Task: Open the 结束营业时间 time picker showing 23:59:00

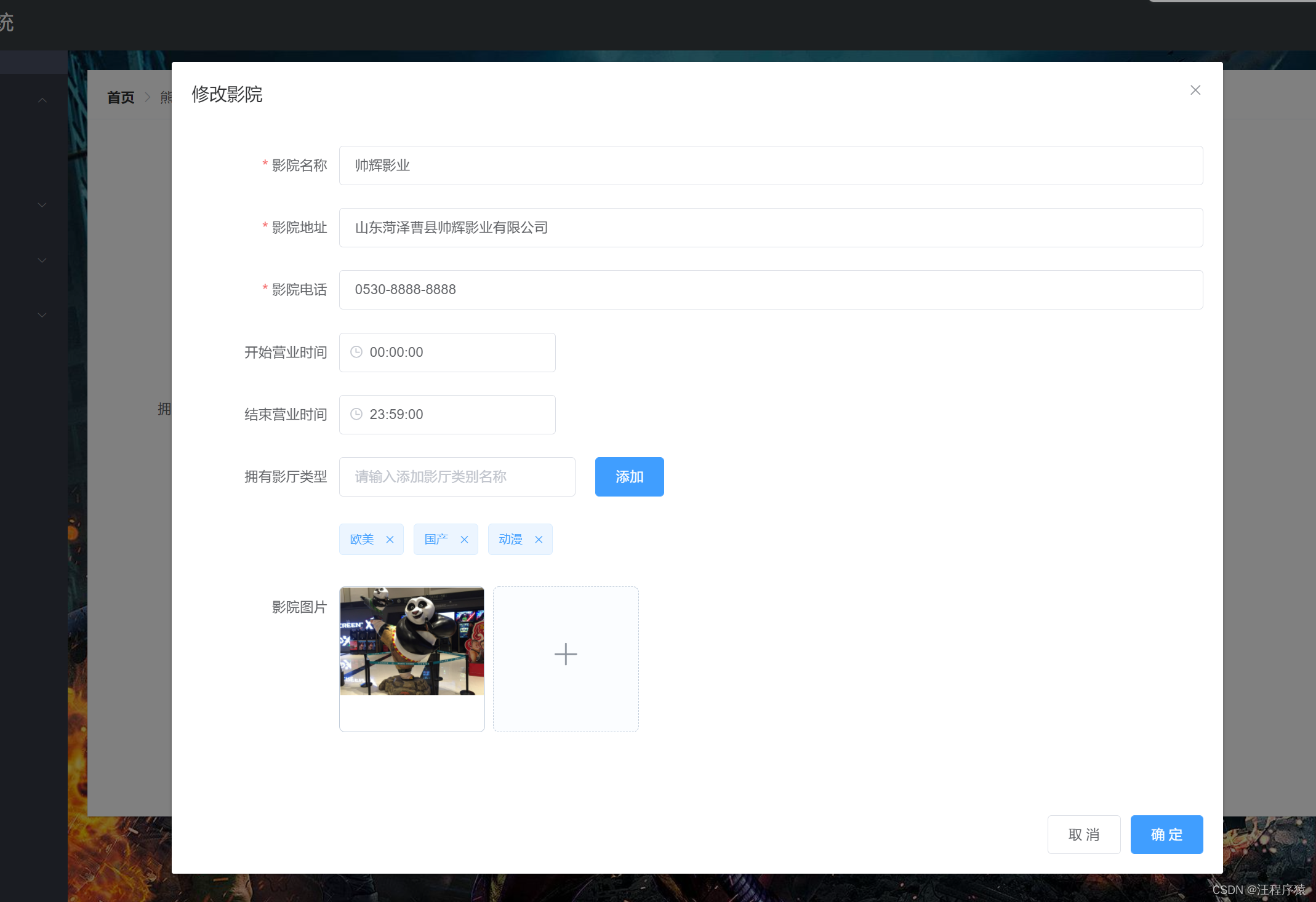Action: click(447, 415)
